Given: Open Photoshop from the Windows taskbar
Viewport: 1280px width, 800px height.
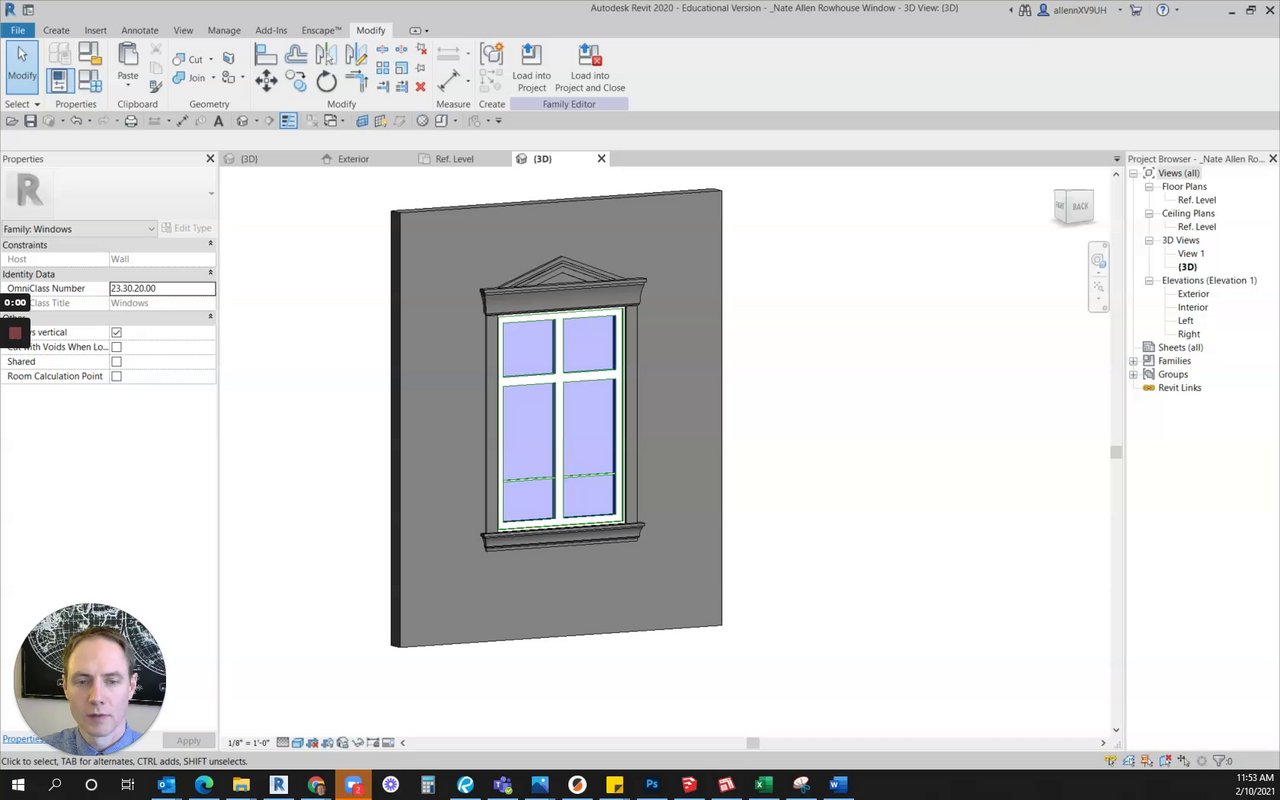Looking at the screenshot, I should [652, 785].
